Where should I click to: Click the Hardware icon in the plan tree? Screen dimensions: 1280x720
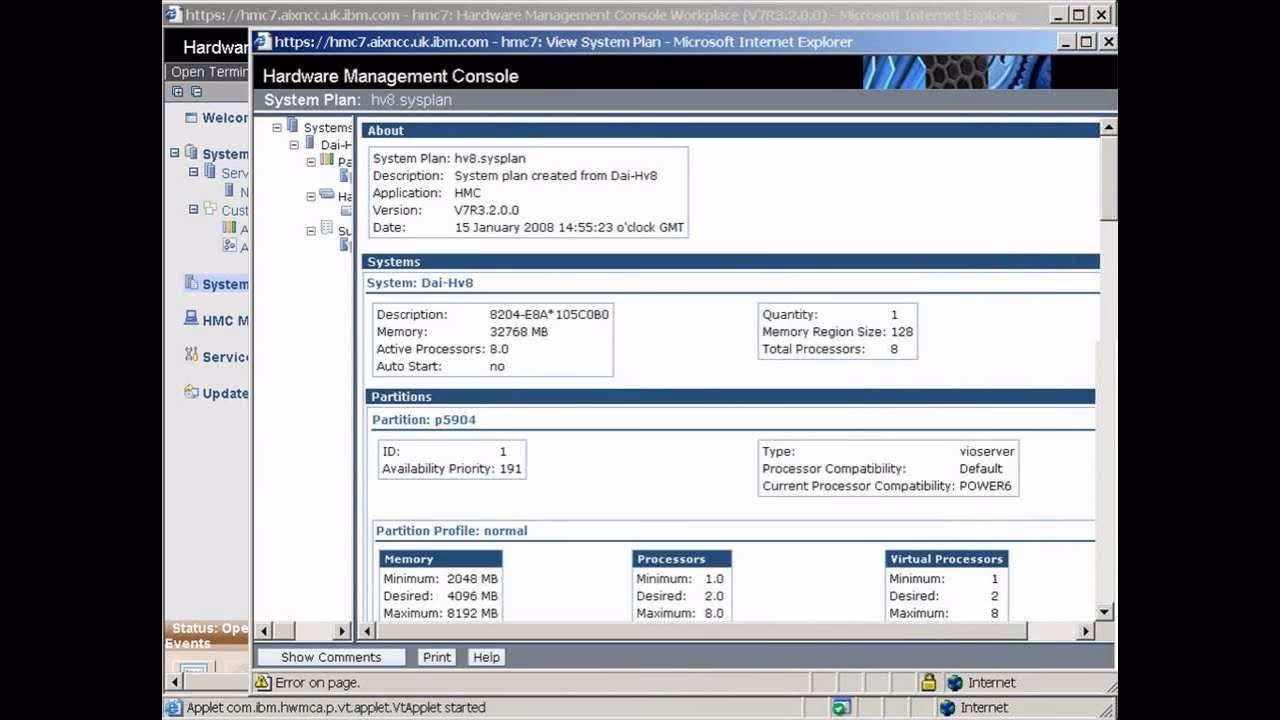(328, 195)
